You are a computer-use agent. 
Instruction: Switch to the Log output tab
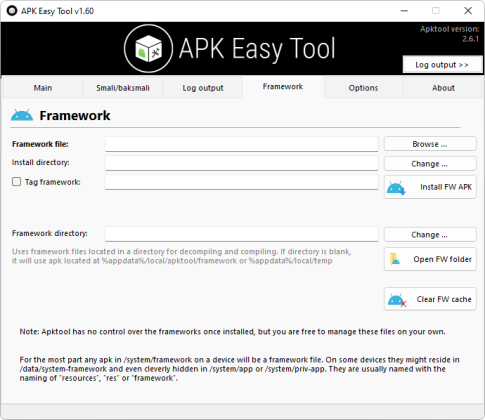point(203,88)
